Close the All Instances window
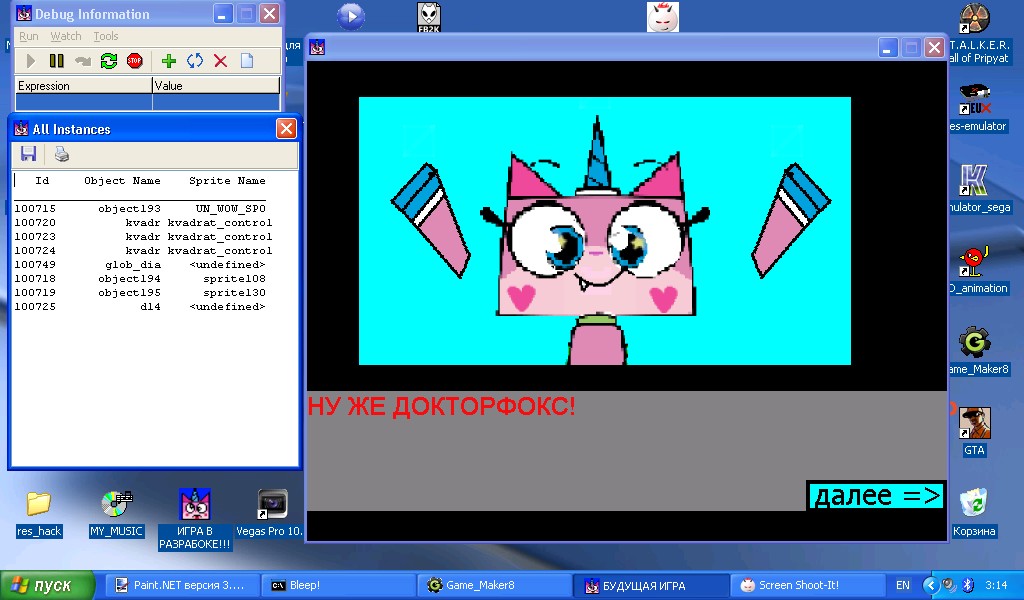 click(x=286, y=129)
